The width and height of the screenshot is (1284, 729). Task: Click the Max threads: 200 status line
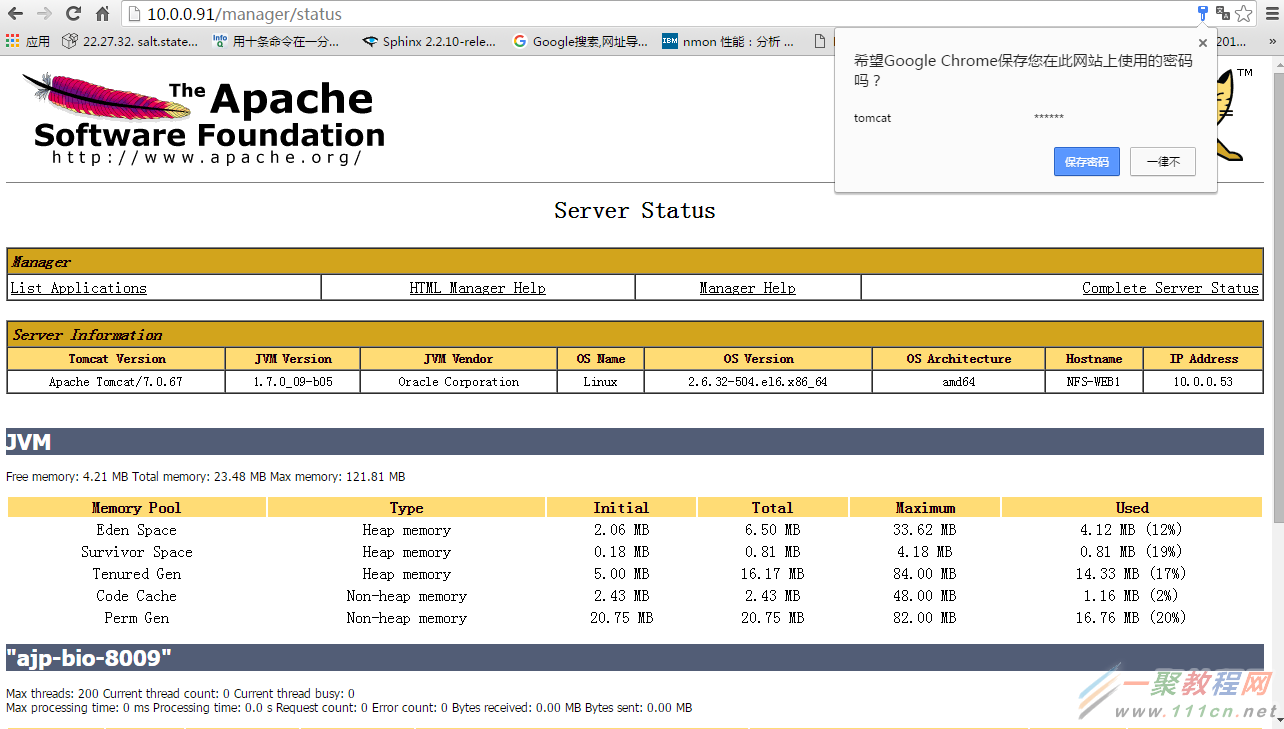[x=180, y=694]
